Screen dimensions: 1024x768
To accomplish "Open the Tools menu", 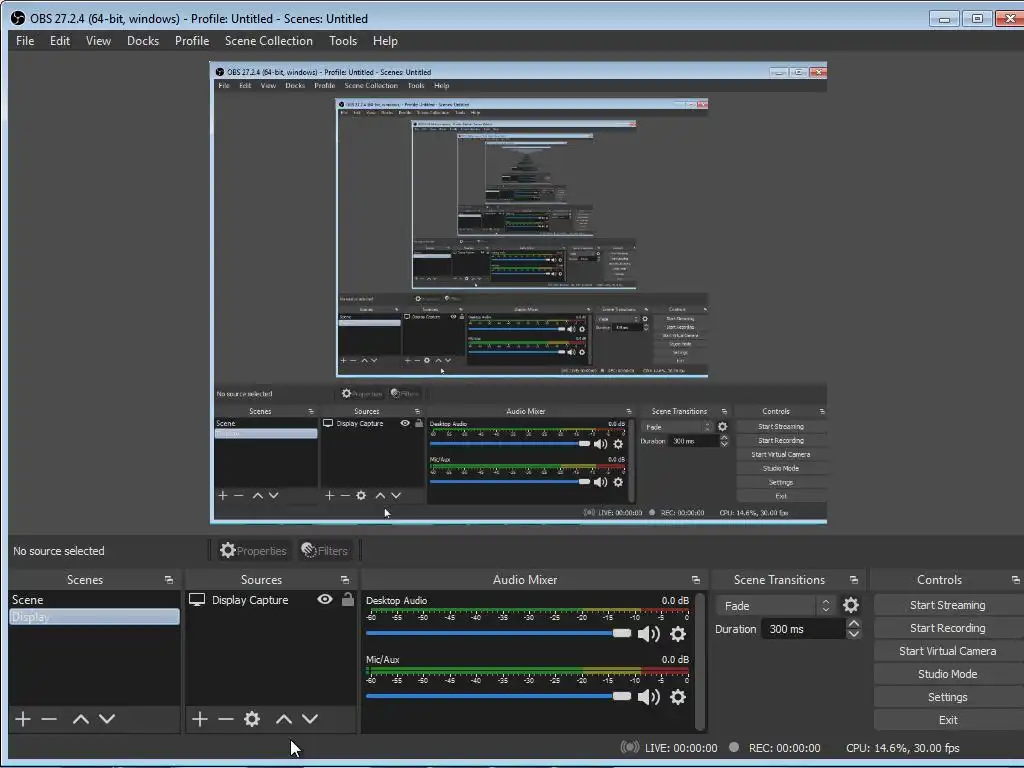I will pyautogui.click(x=343, y=40).
